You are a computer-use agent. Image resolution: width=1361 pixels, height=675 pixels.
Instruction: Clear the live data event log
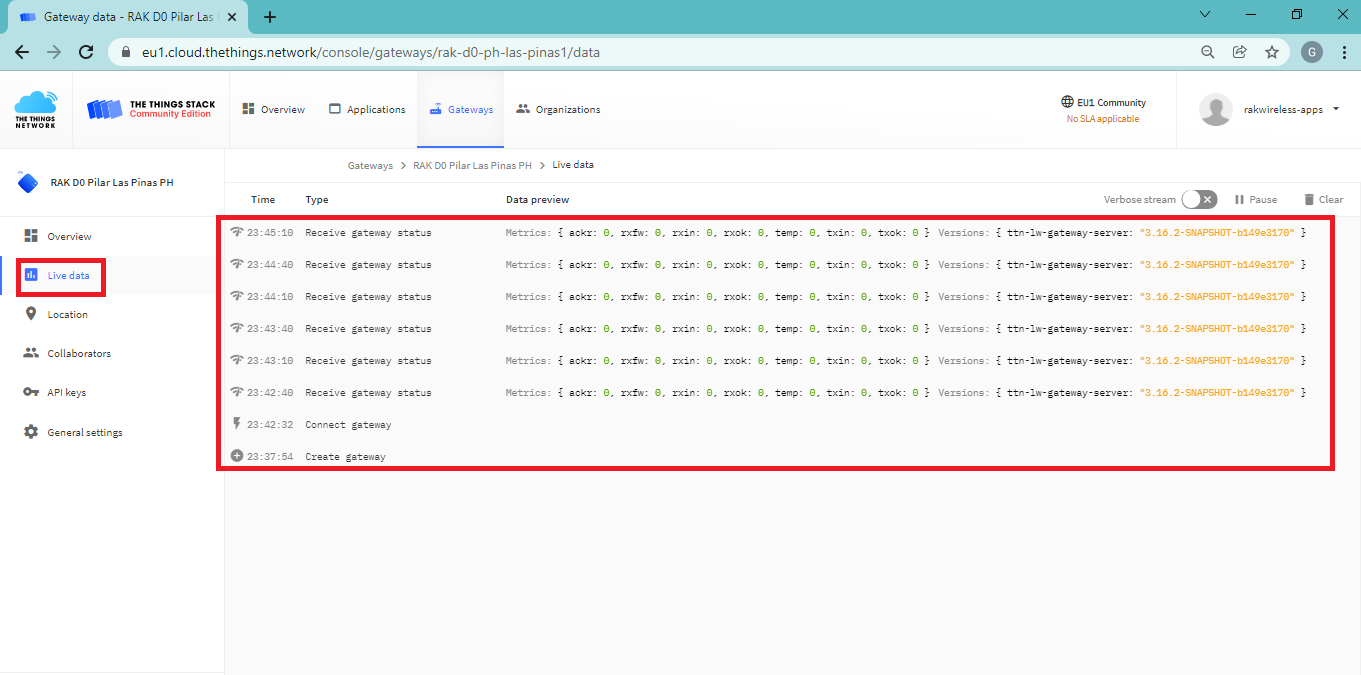point(1323,200)
